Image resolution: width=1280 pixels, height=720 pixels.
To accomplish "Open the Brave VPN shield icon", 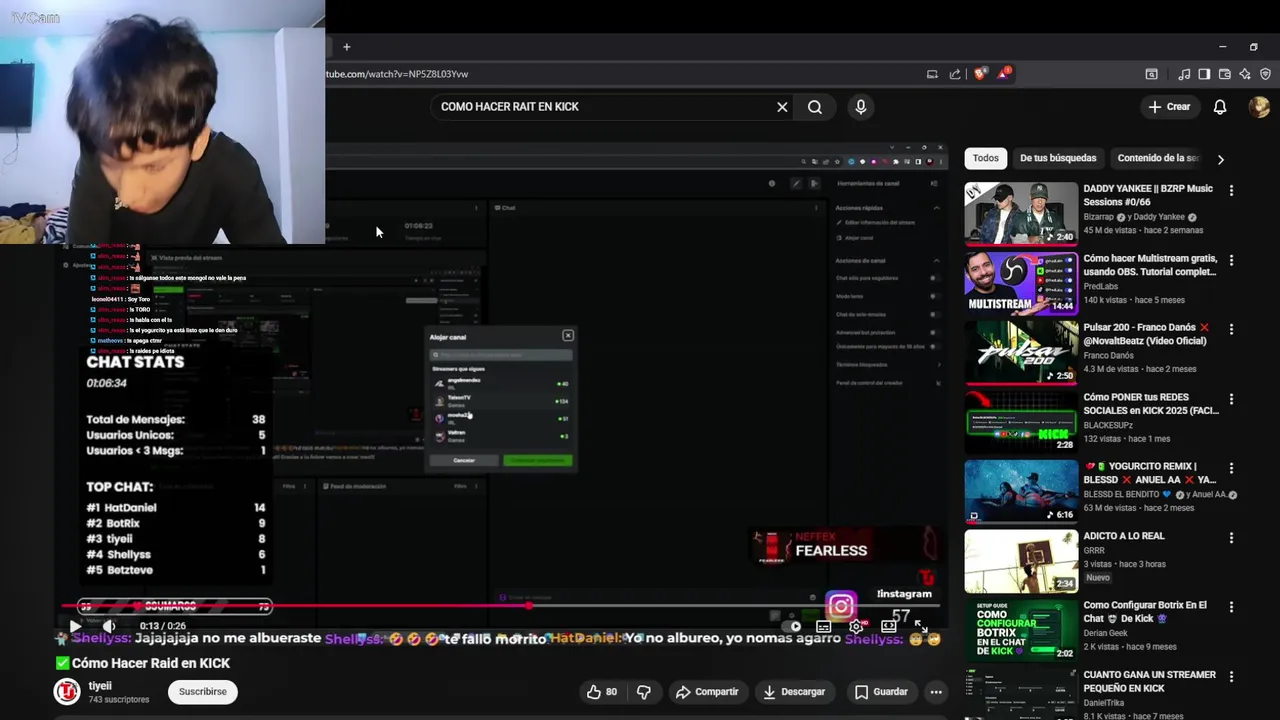I will pyautogui.click(x=1265, y=74).
